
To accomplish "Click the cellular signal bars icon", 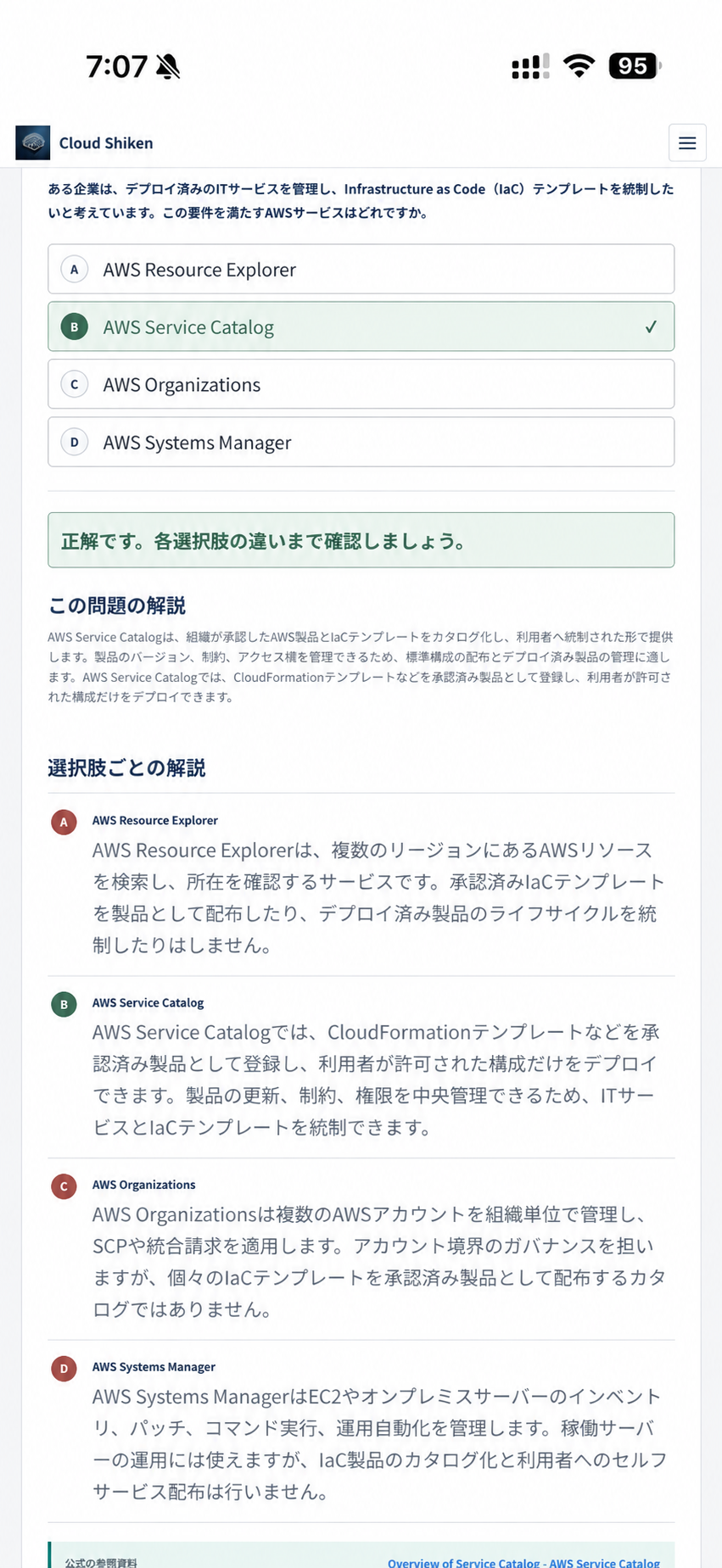I will pos(530,66).
